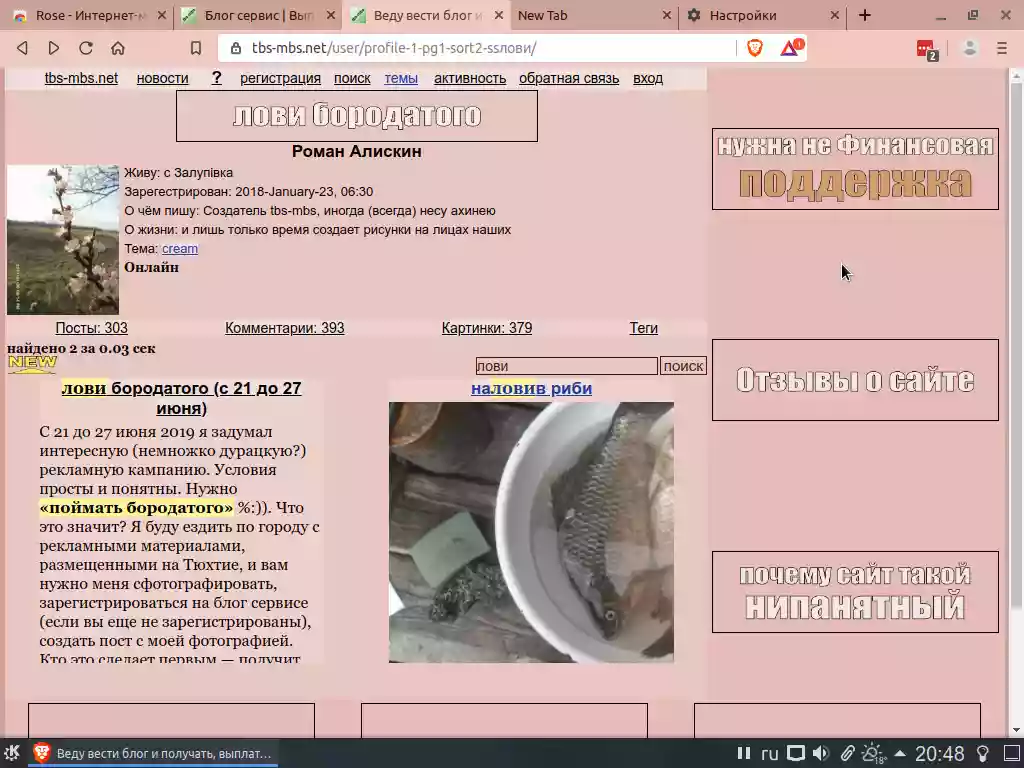Show hidden system tray icons arrow
Viewport: 1024px width, 768px height.
click(x=900, y=754)
